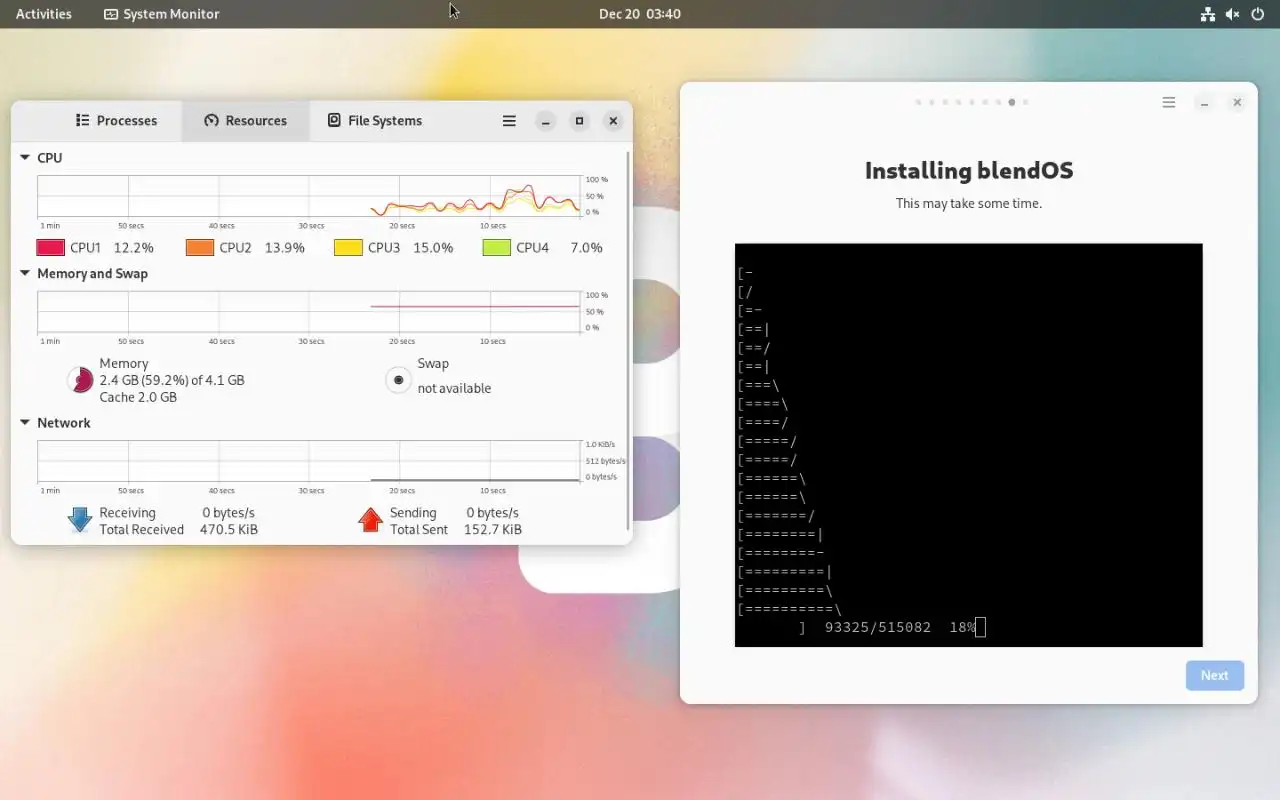Collapse the Memory and Swap section

25,273
